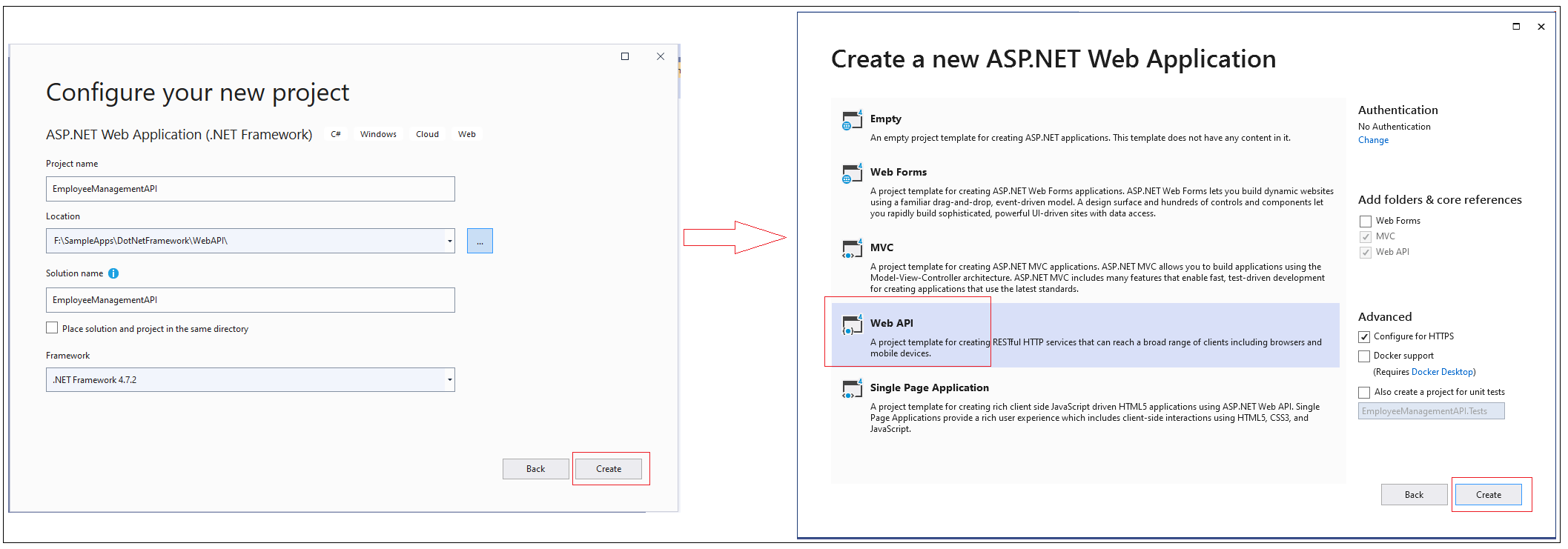Browse for location with the ellipsis button
Viewport: 1568px width, 549px height.
480,241
